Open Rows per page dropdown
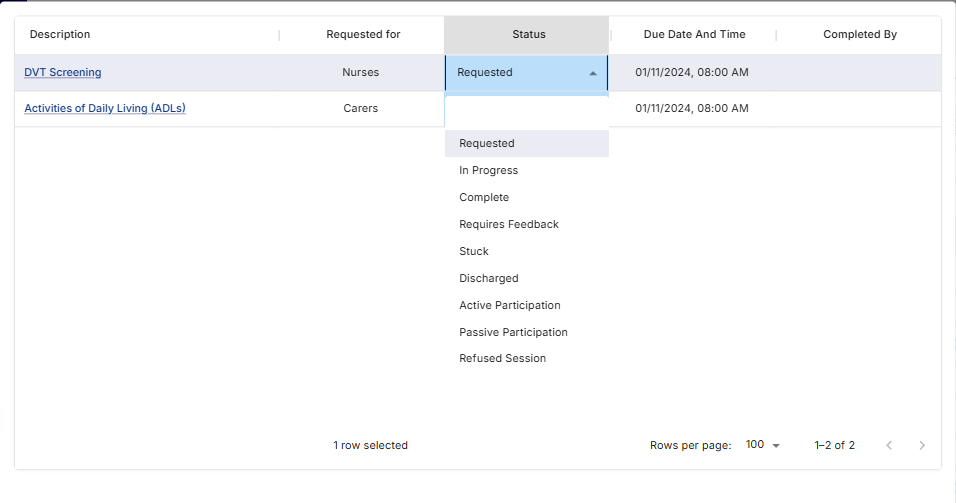The width and height of the screenshot is (956, 503). click(762, 445)
